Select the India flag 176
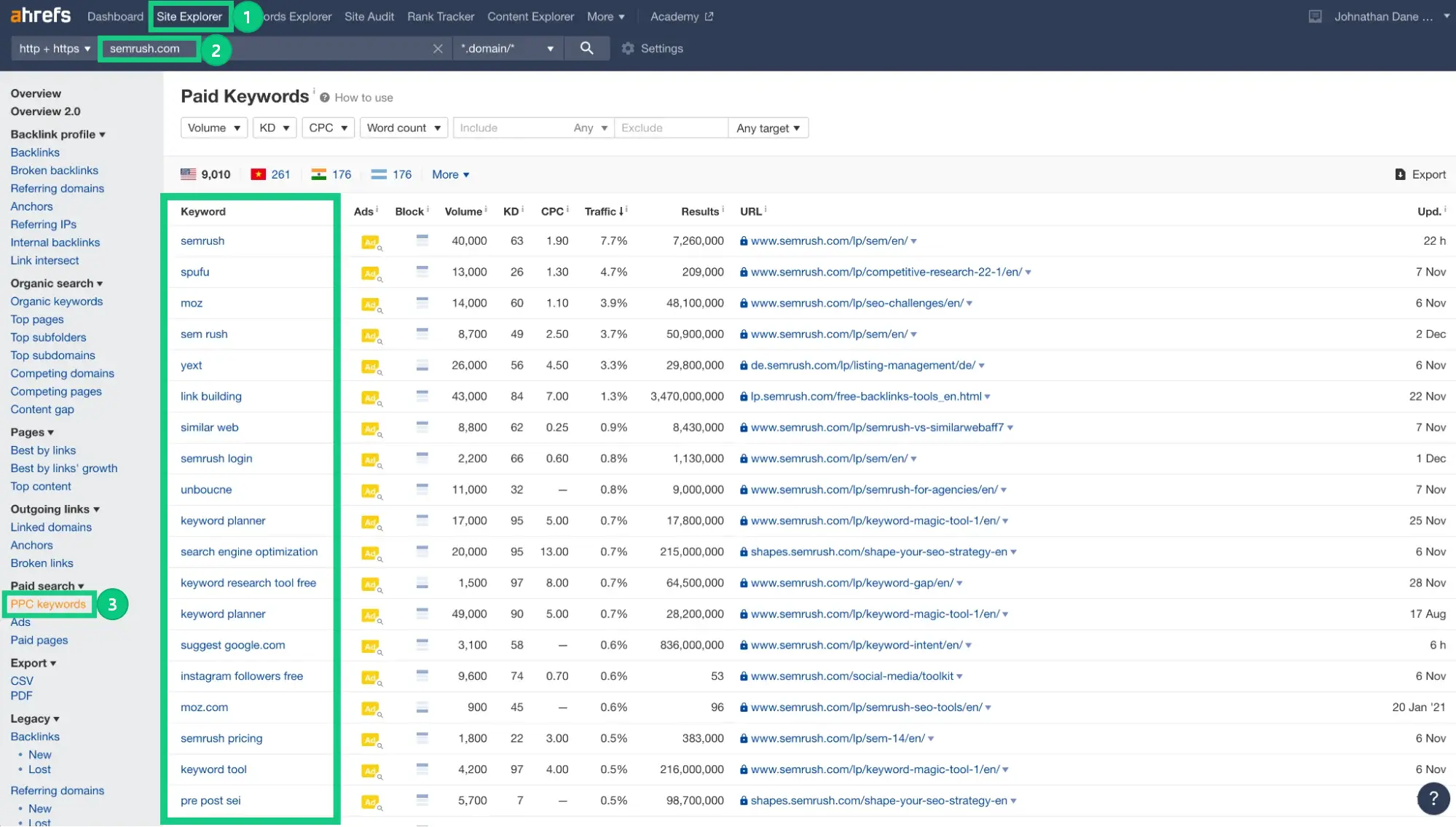 click(331, 175)
